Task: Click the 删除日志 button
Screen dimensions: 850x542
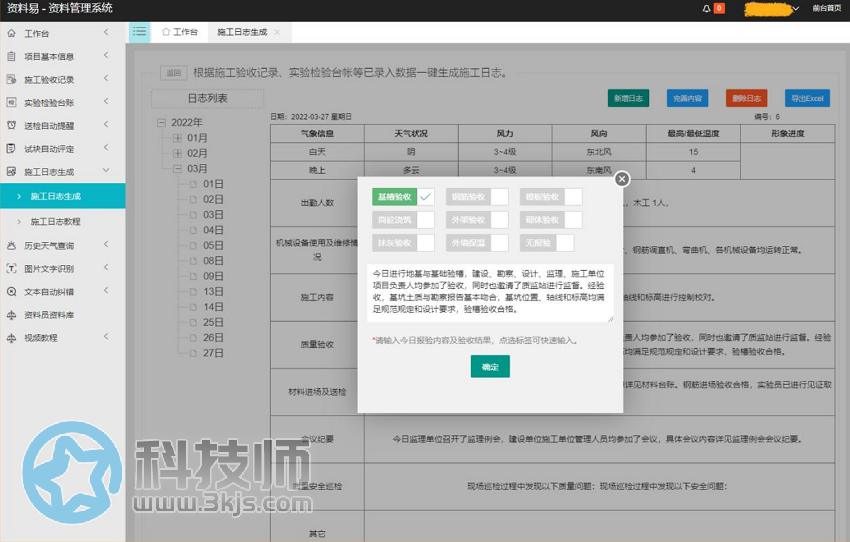Action: [x=746, y=98]
